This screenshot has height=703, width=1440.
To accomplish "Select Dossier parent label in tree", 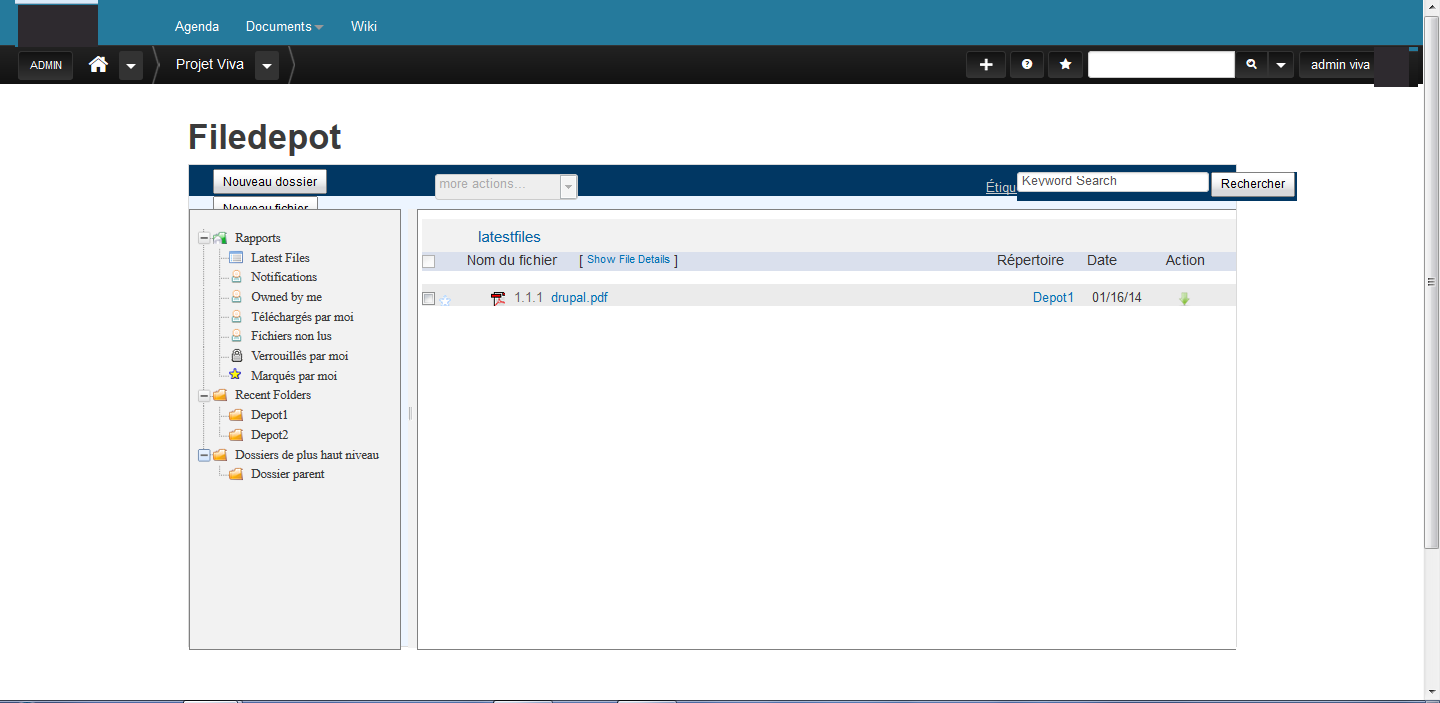I will click(x=288, y=474).
